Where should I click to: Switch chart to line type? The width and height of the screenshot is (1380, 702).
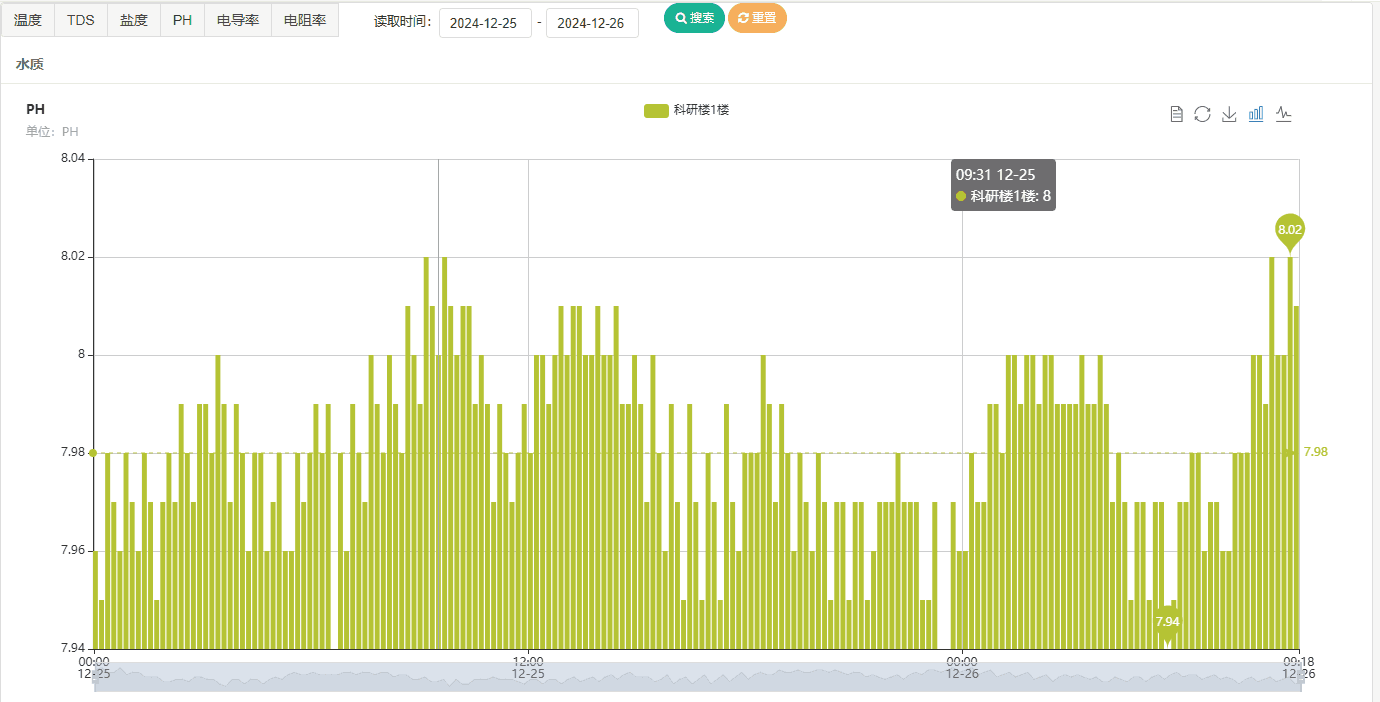click(x=1284, y=114)
